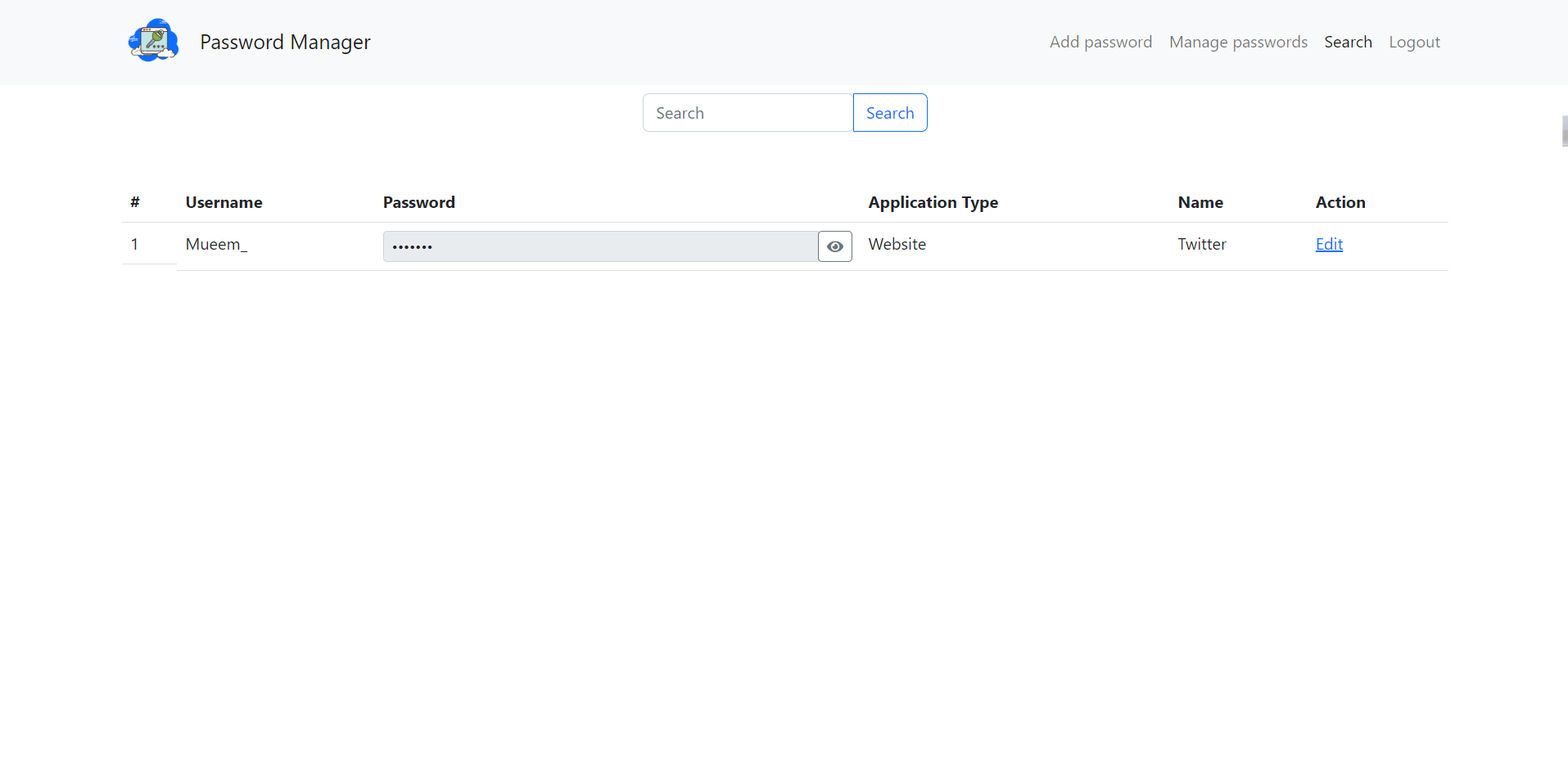1568x767 pixels.
Task: Edit the Twitter password entry
Action: [x=1329, y=244]
